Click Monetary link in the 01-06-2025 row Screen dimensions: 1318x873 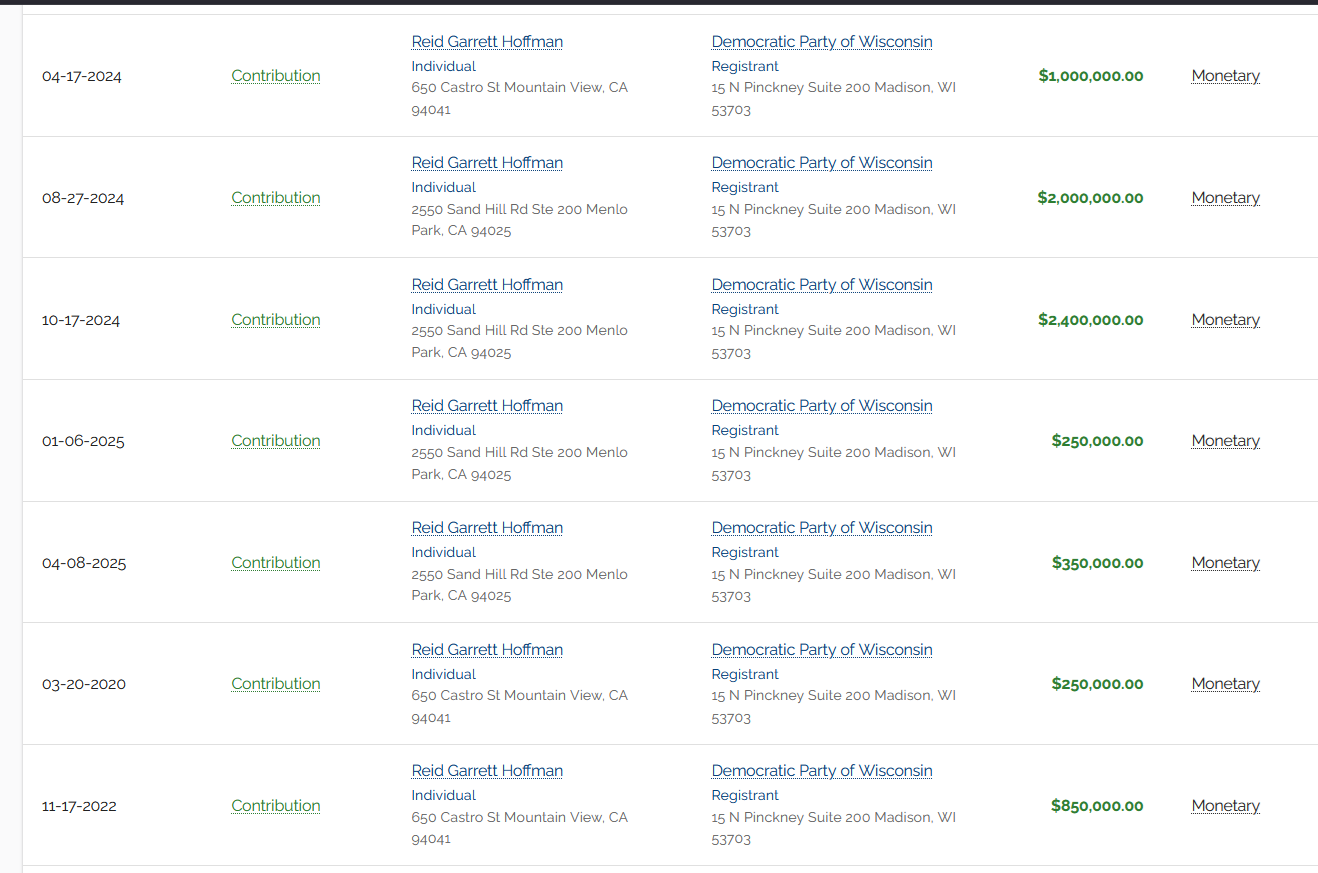coord(1225,441)
